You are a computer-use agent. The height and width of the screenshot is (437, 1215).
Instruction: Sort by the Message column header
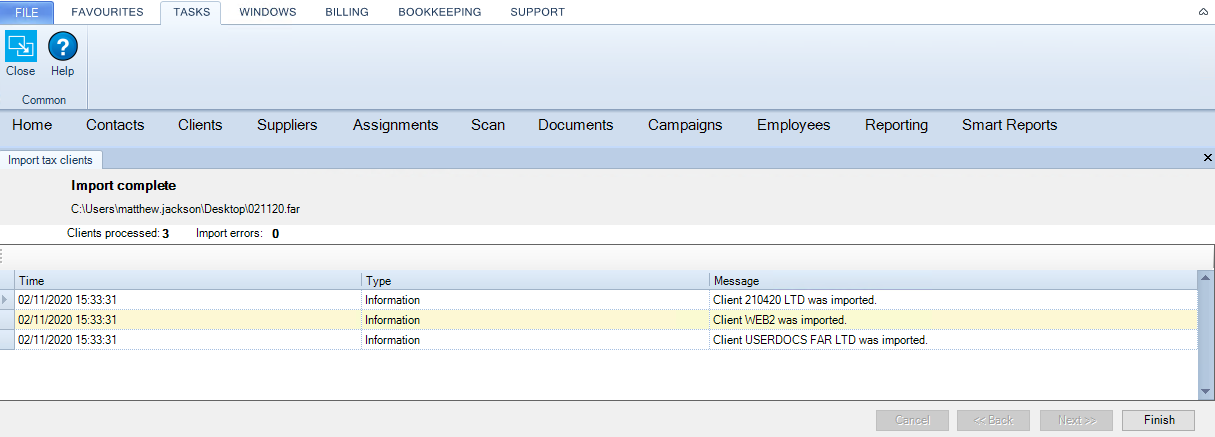[953, 281]
